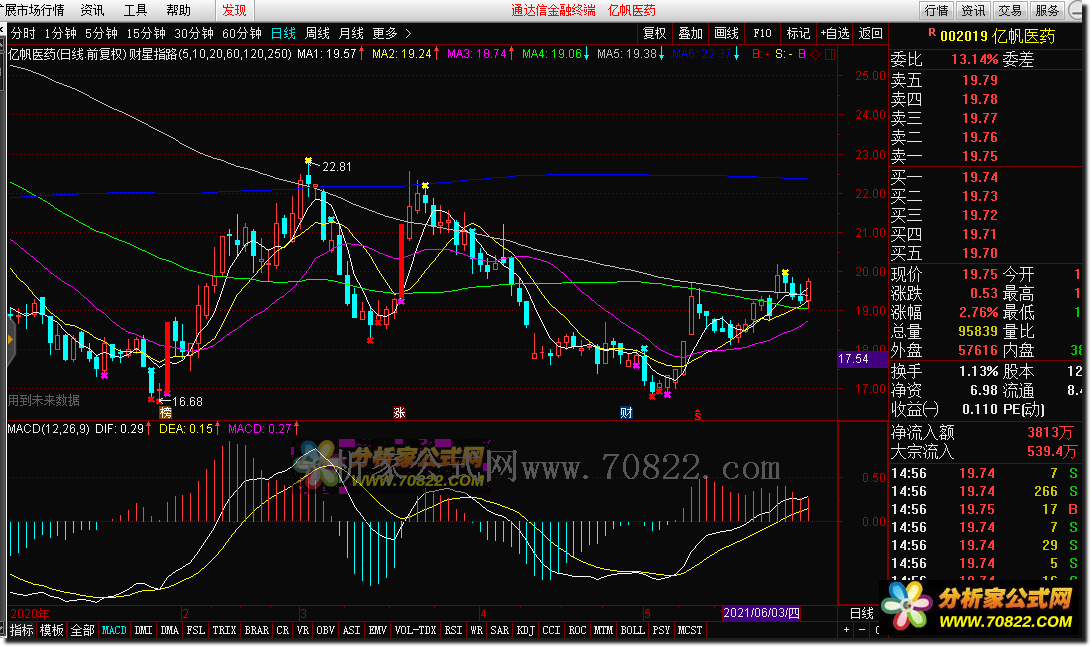Click the 标记 mark button
This screenshot has width=1092, height=647.
click(798, 33)
